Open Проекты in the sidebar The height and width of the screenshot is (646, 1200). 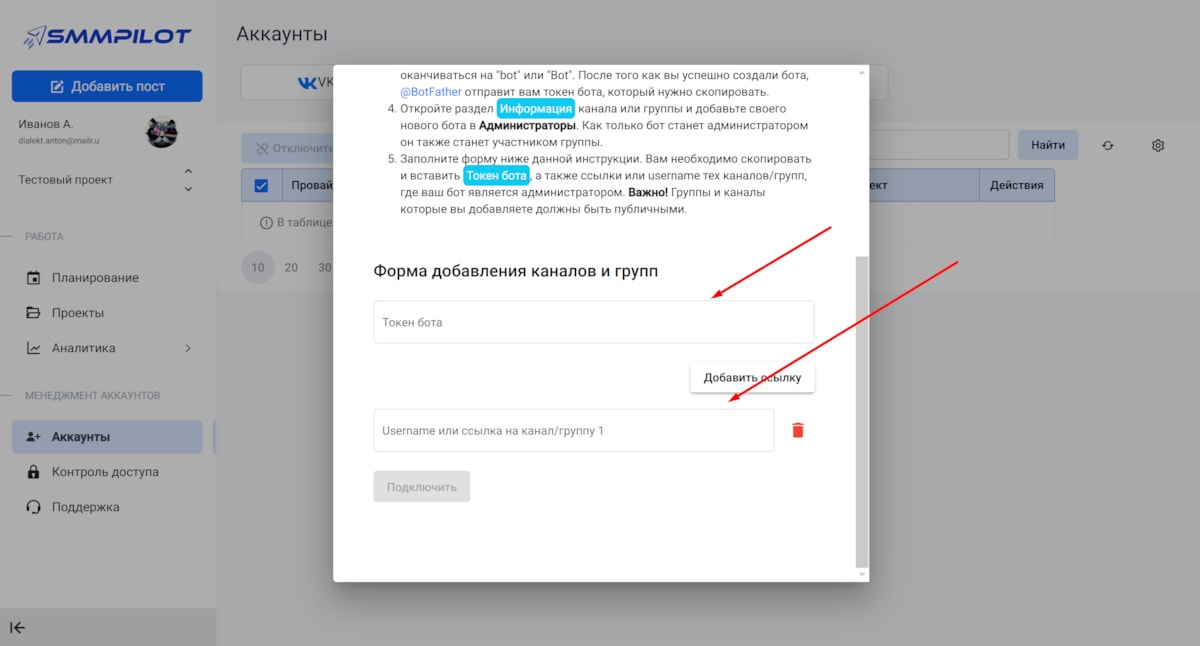[107, 313]
